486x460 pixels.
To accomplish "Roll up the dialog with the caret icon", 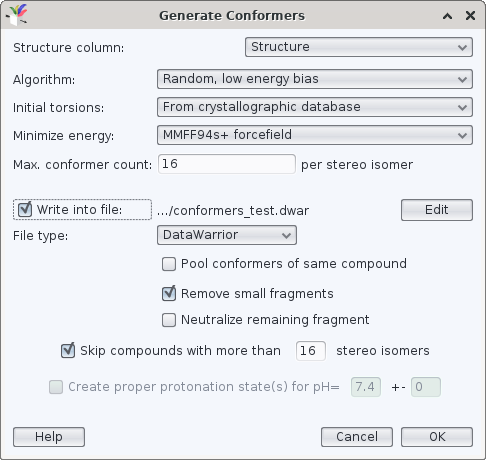I will (447, 16).
